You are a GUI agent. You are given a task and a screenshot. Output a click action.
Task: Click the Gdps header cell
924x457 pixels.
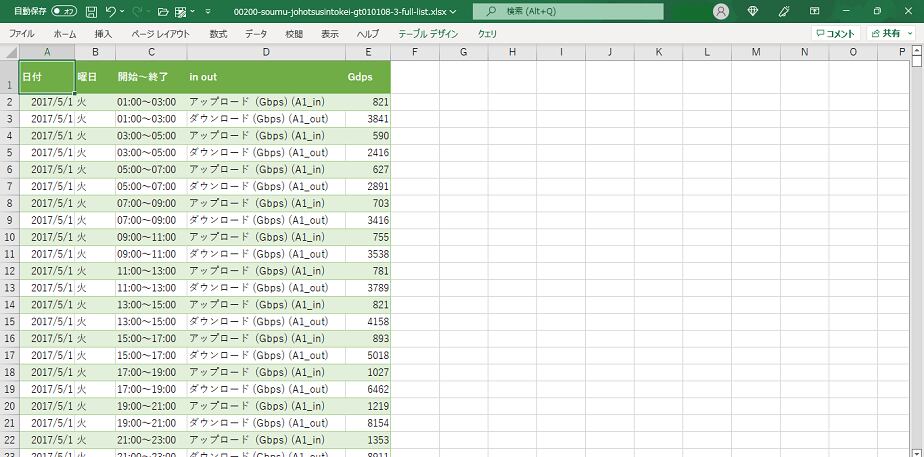(x=368, y=77)
